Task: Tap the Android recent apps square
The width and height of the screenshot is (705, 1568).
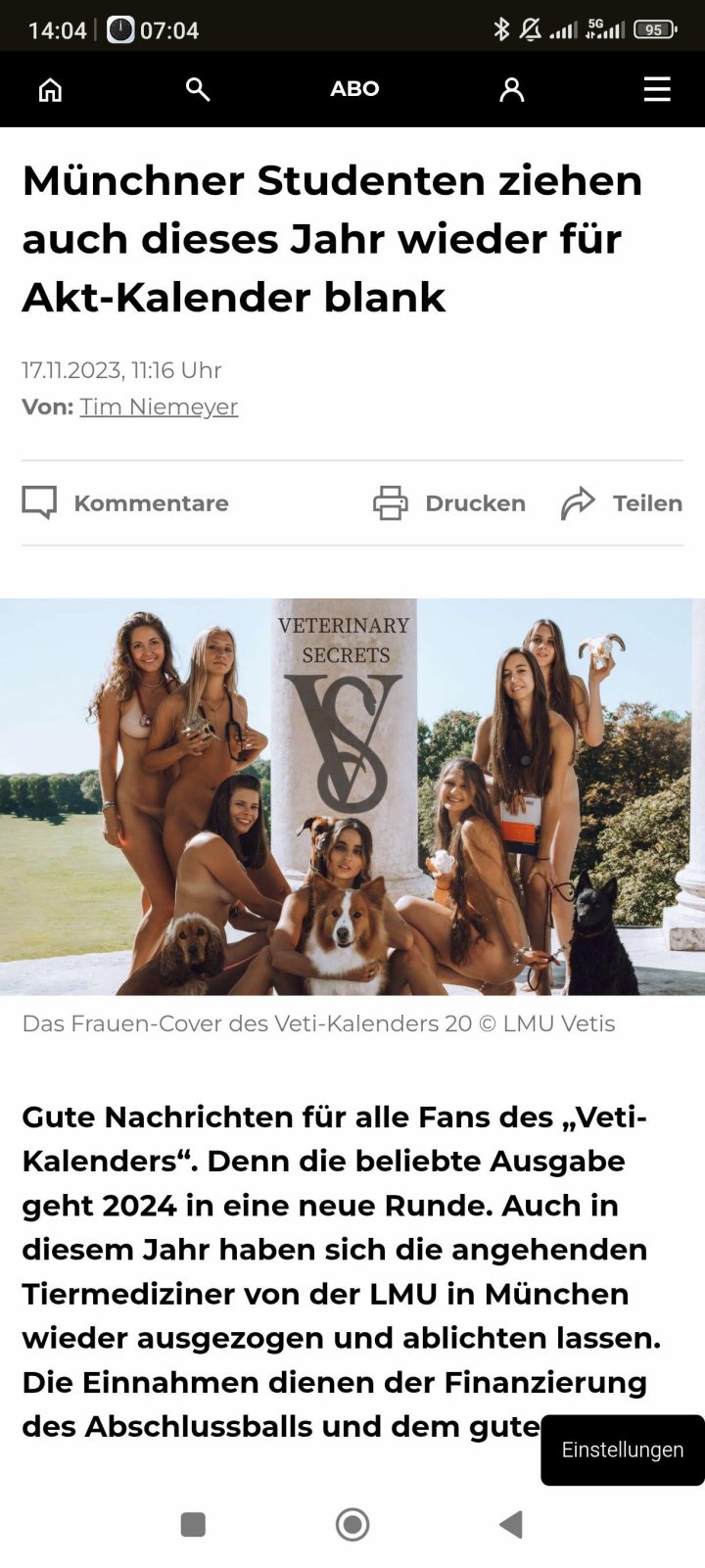Action: click(x=193, y=1524)
